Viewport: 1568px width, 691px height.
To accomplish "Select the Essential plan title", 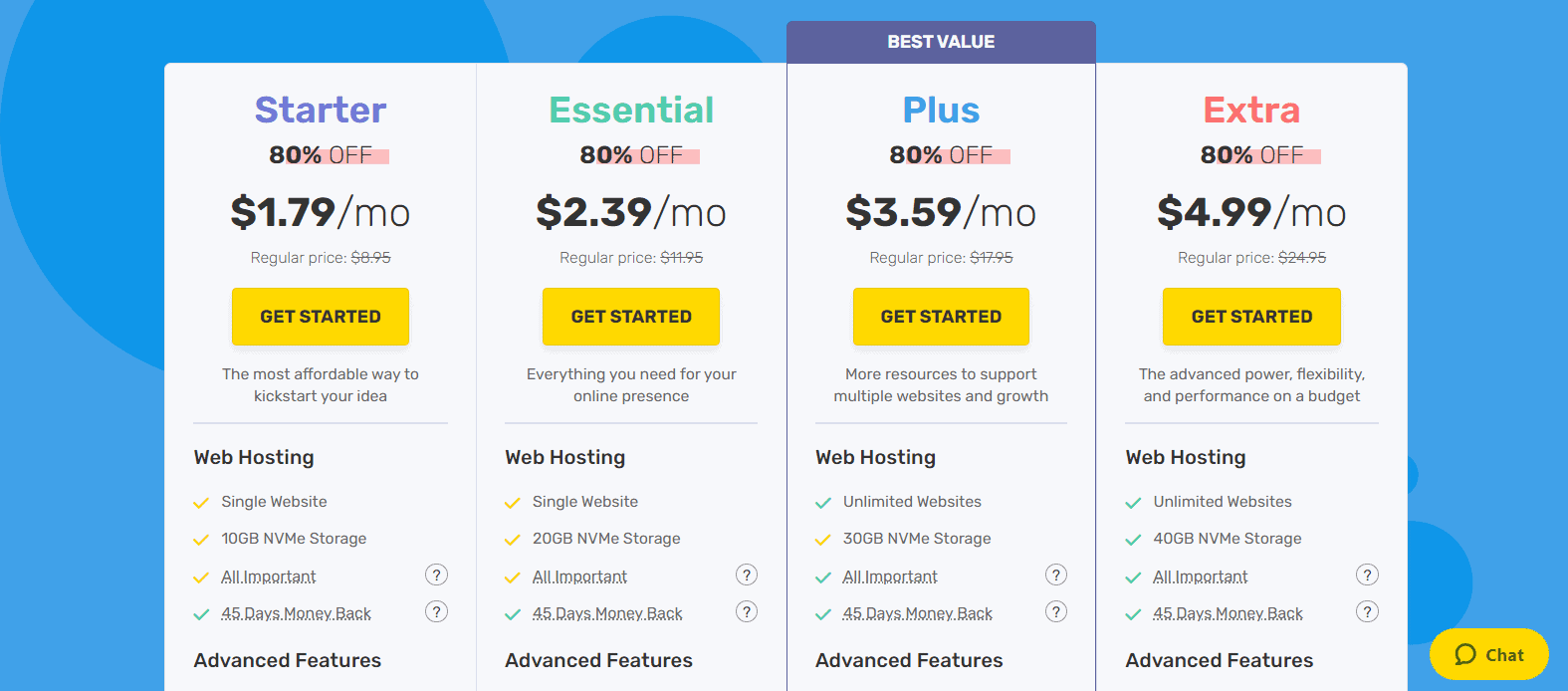I will tap(630, 110).
